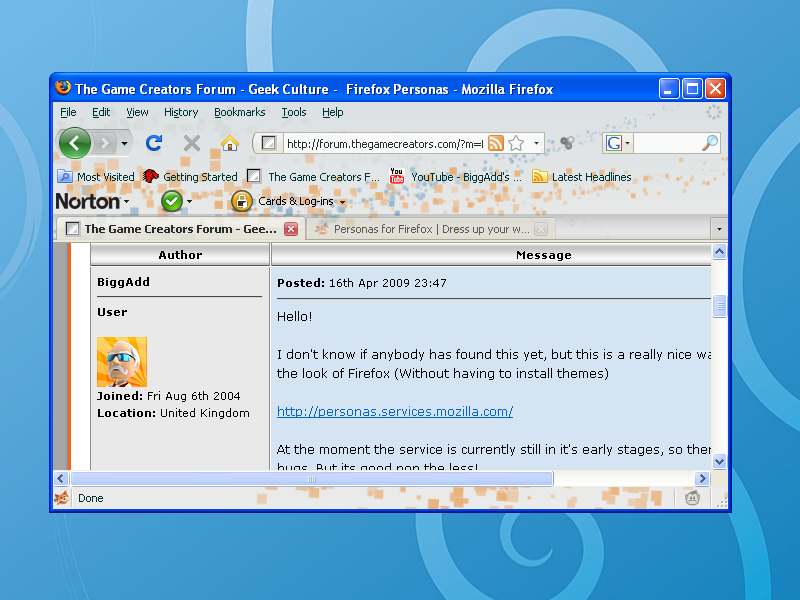Minimize the Firefox window
800x600 pixels.
[x=669, y=89]
